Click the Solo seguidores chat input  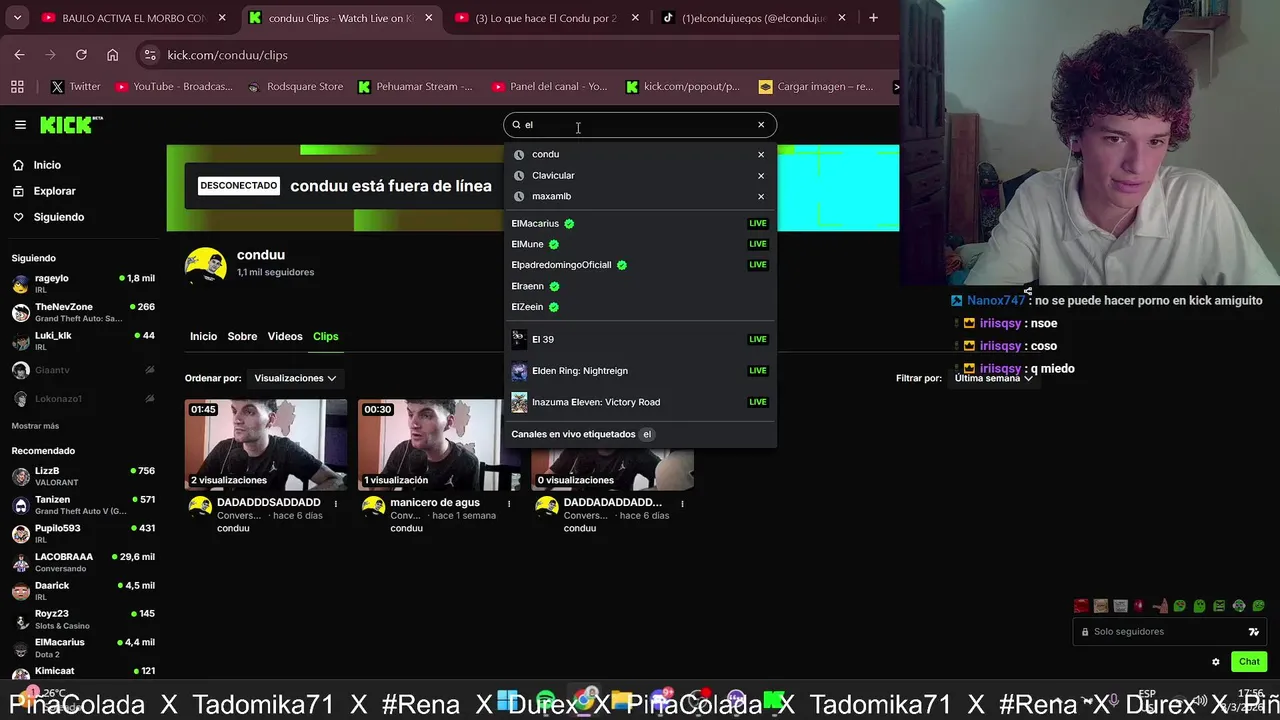coord(1170,632)
